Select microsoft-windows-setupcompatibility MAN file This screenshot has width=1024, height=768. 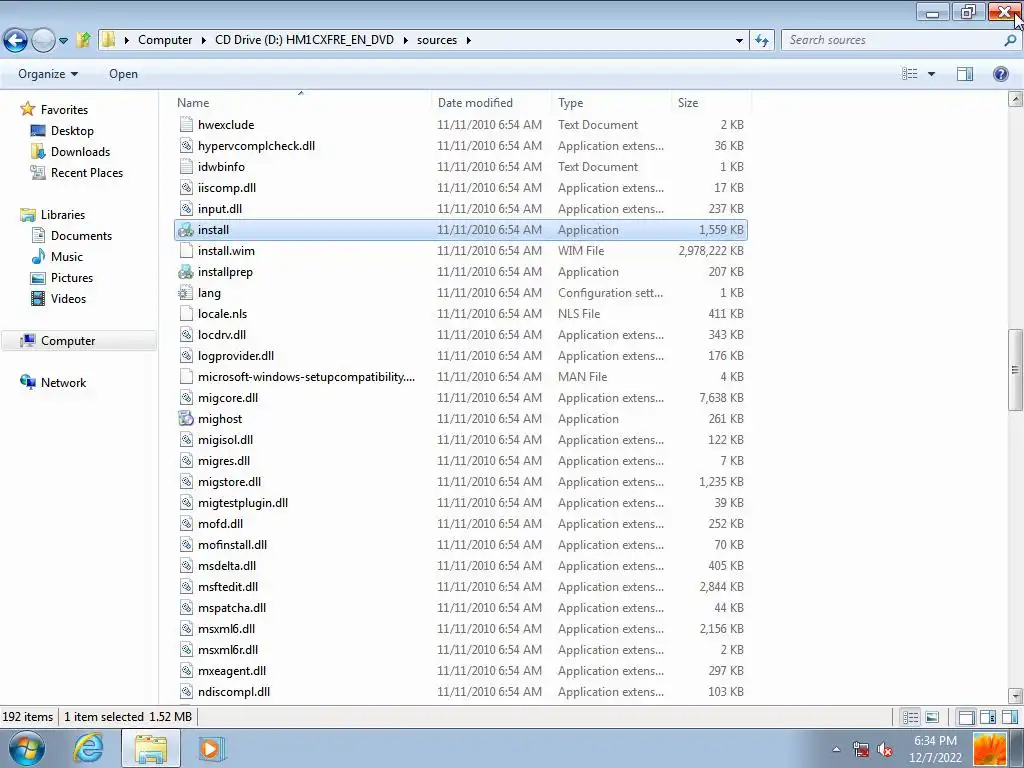(306, 377)
